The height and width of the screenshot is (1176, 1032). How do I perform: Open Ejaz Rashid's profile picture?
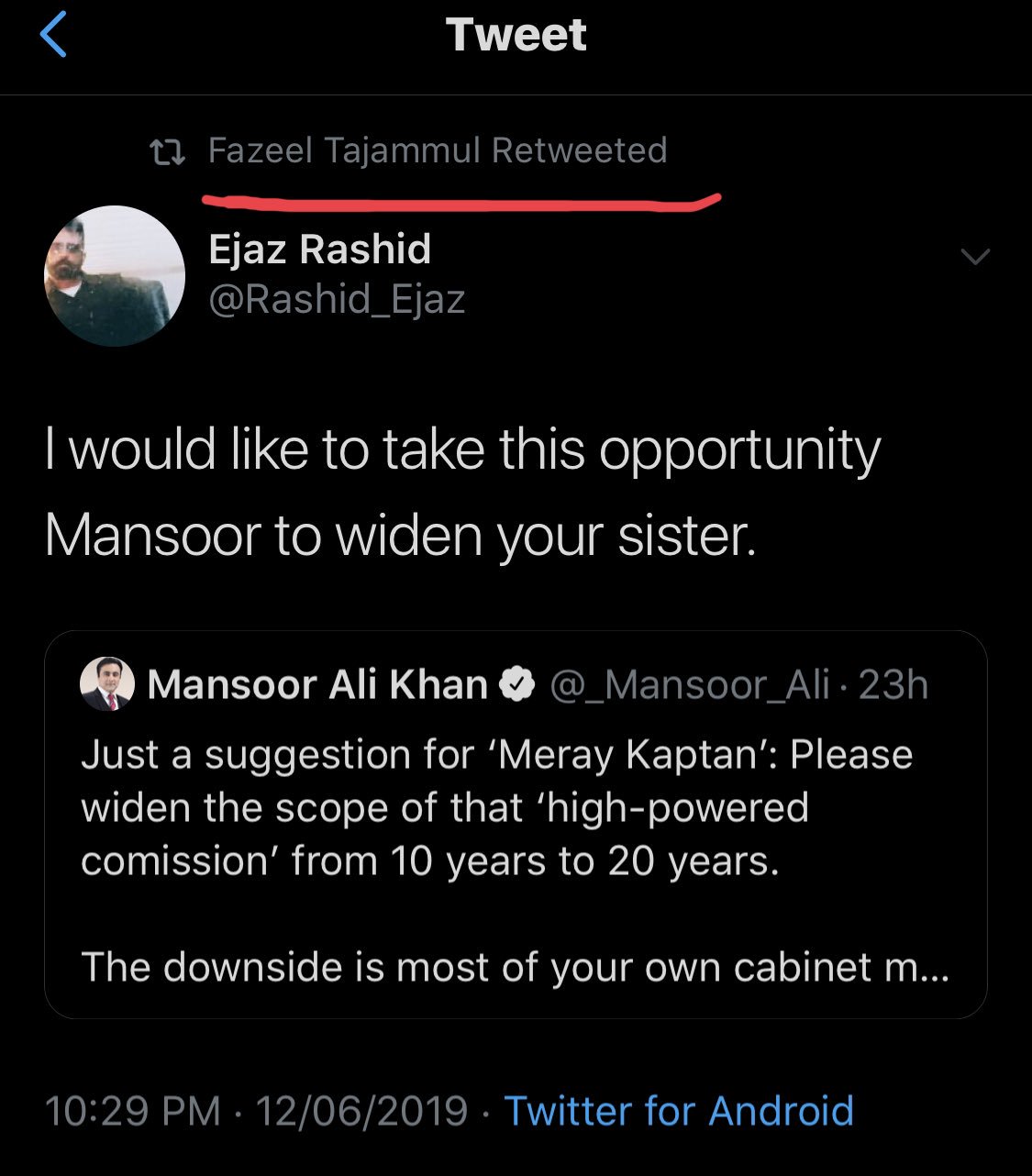tap(115, 275)
